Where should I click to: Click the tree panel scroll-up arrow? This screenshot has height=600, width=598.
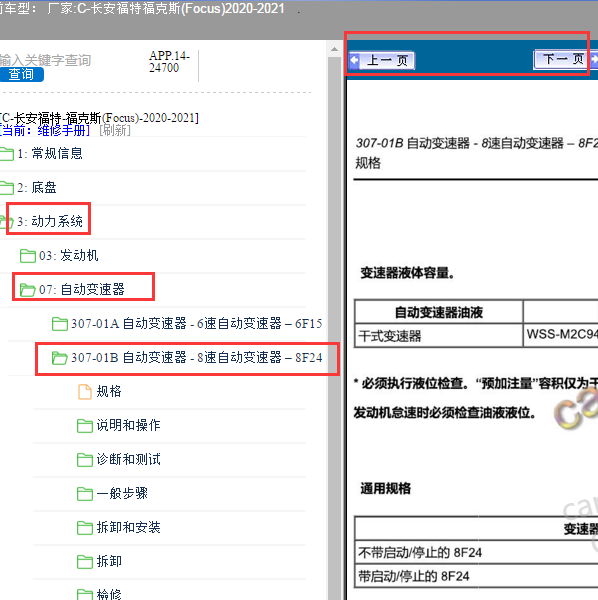click(334, 49)
